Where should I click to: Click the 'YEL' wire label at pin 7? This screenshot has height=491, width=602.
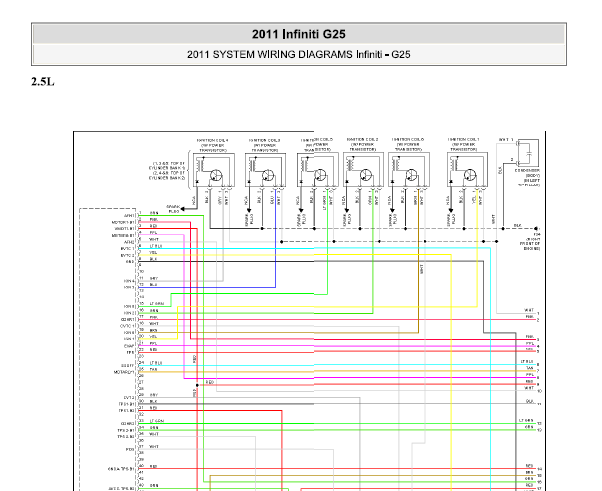153,253
